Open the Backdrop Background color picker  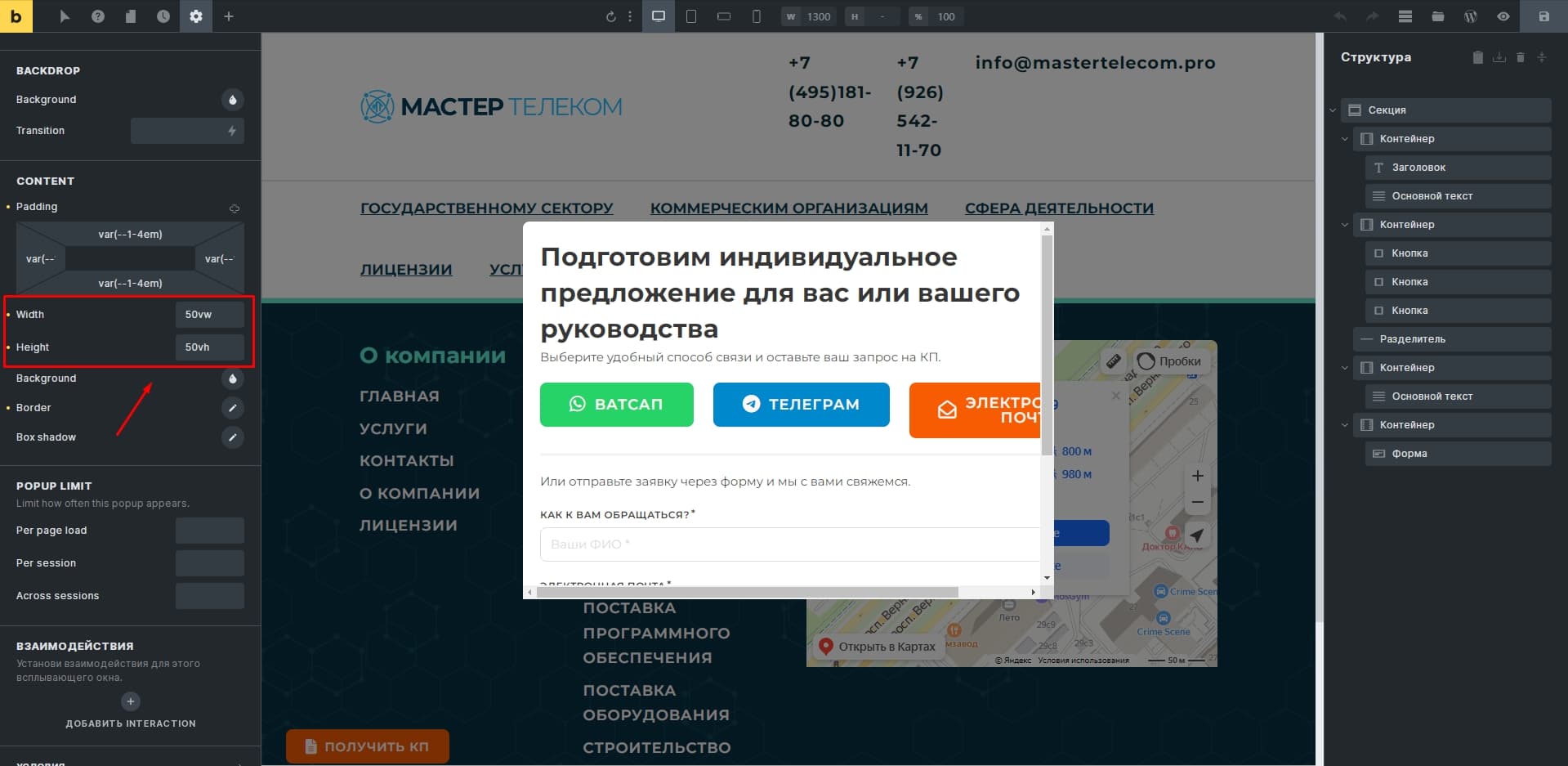pos(233,100)
